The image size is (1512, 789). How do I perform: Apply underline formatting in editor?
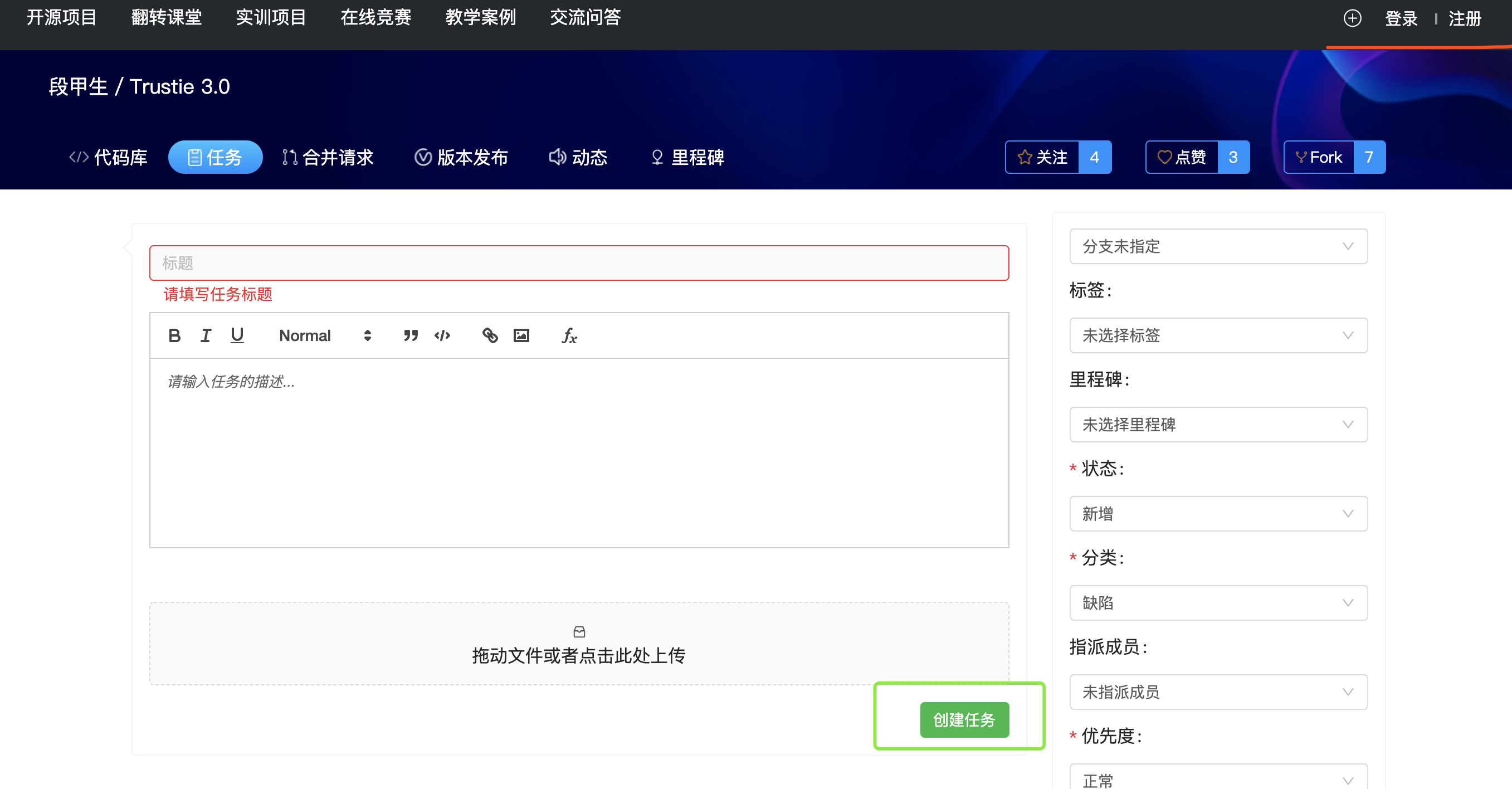[x=237, y=335]
